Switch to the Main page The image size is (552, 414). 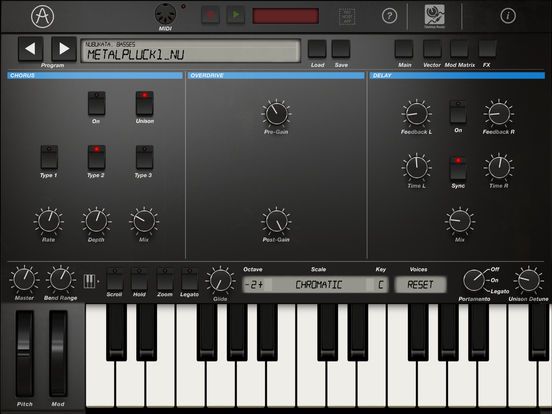pyautogui.click(x=404, y=49)
